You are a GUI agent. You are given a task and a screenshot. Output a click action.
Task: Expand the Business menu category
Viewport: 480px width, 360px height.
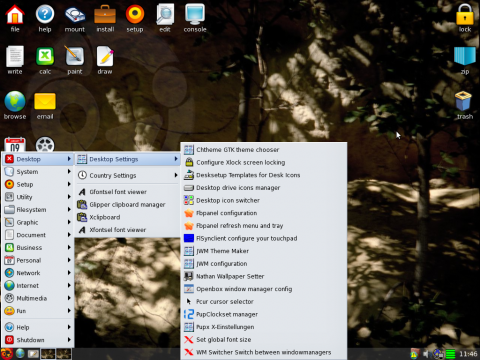pyautogui.click(x=38, y=248)
